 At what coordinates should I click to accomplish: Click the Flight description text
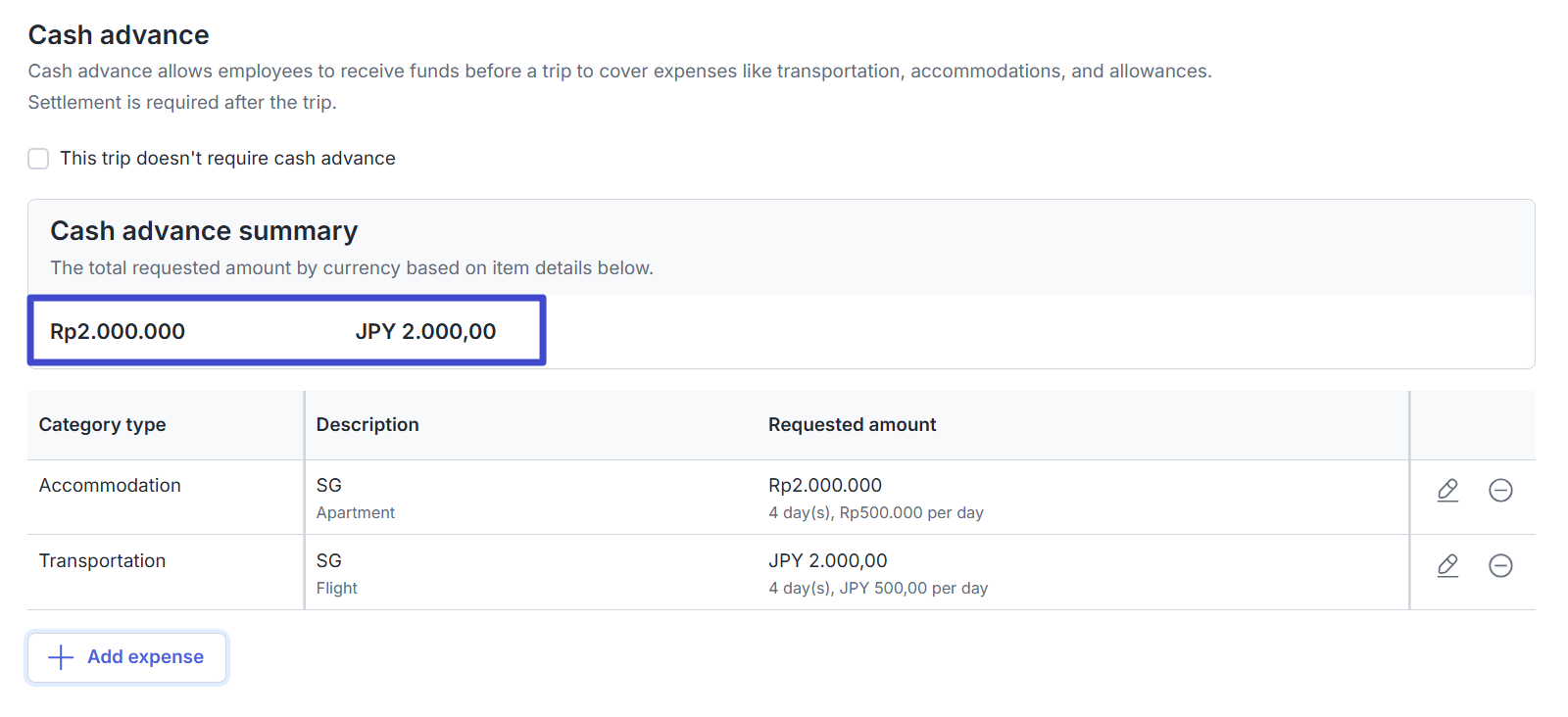336,589
